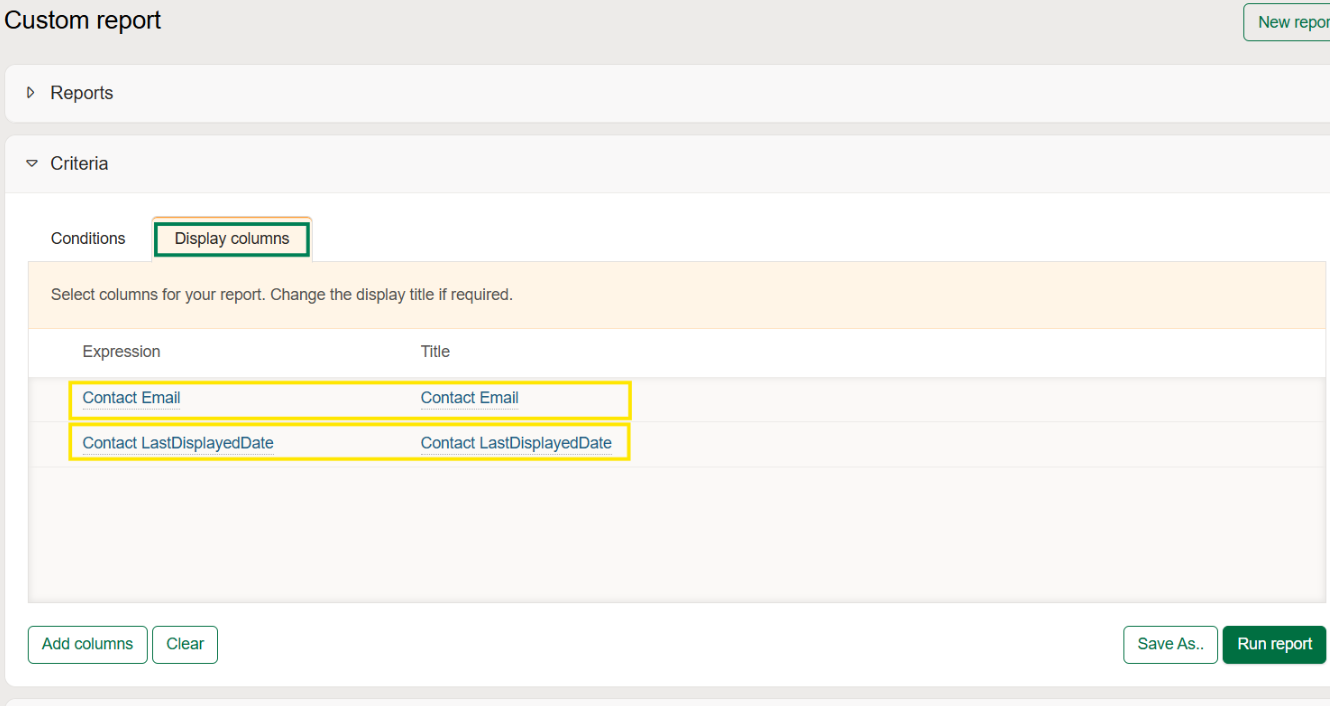Clear all selected display columns

pyautogui.click(x=185, y=644)
